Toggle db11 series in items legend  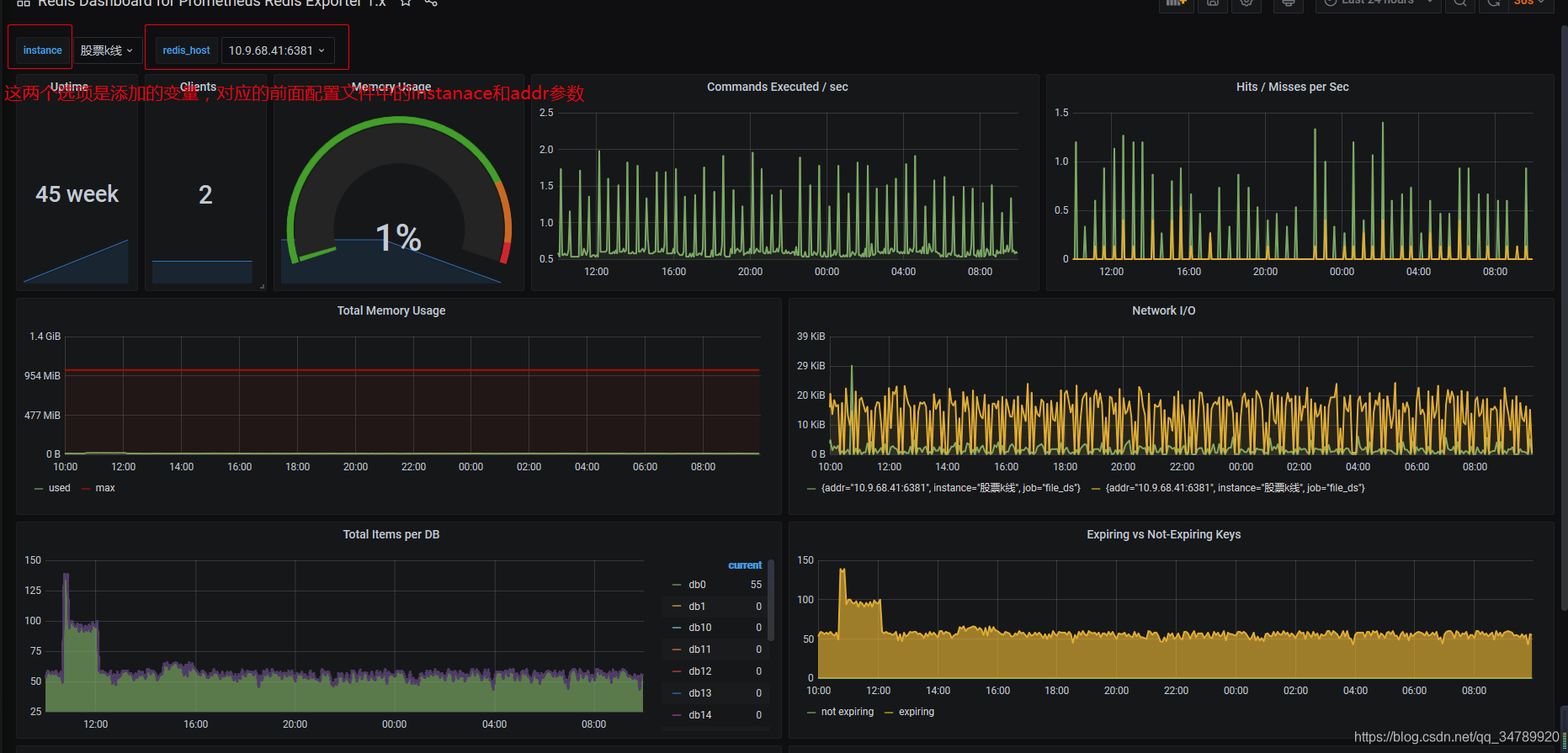(x=699, y=650)
